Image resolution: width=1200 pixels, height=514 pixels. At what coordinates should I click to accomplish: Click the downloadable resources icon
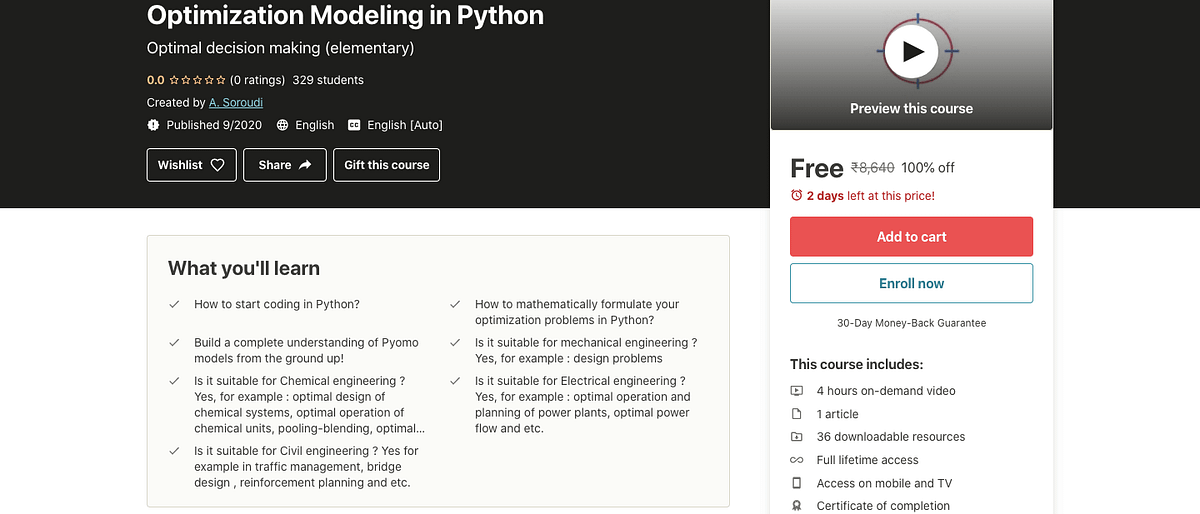point(796,437)
